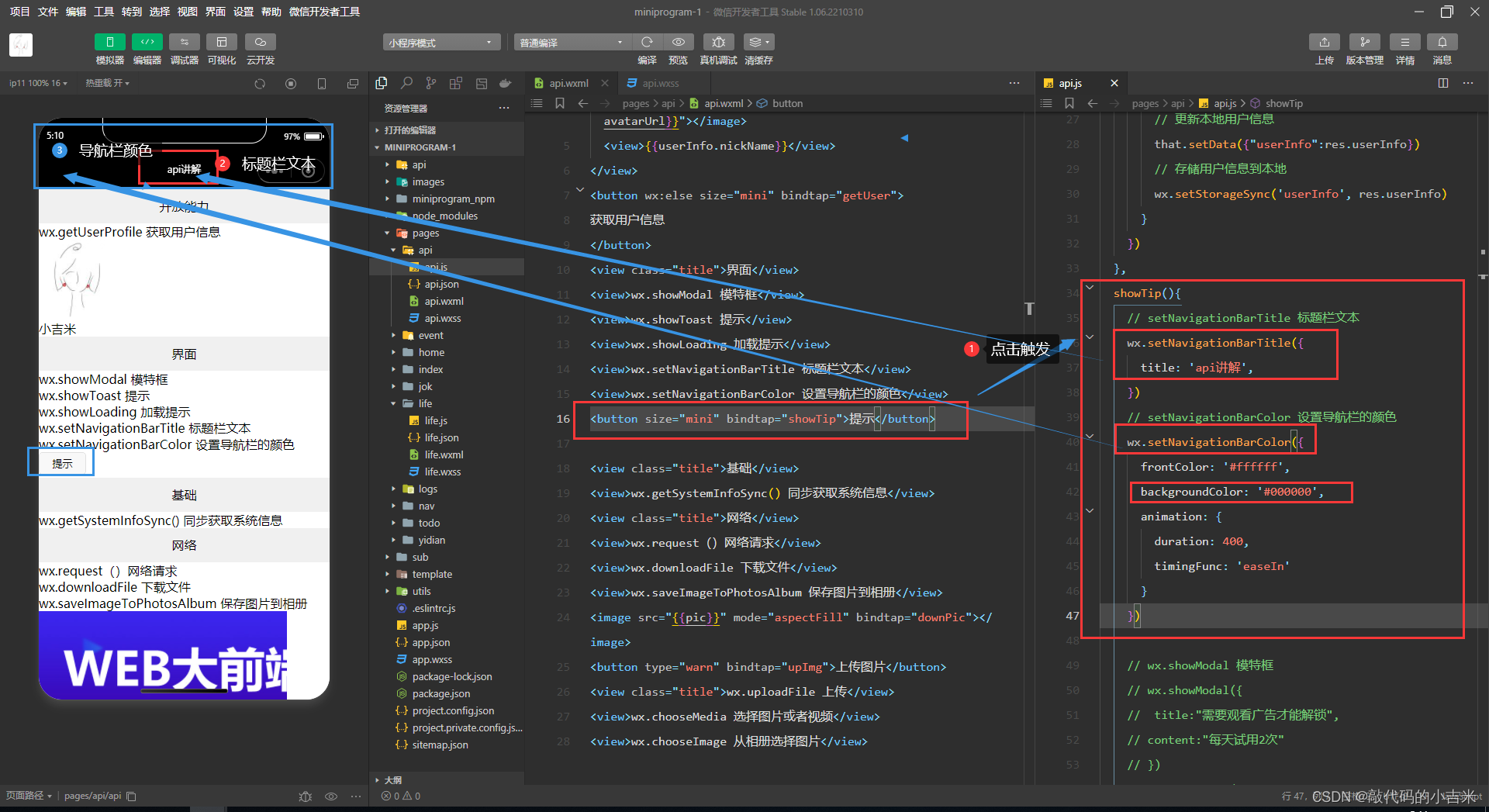Image resolution: width=1489 pixels, height=812 pixels.
Task: Refresh the simulator
Action: [260, 84]
